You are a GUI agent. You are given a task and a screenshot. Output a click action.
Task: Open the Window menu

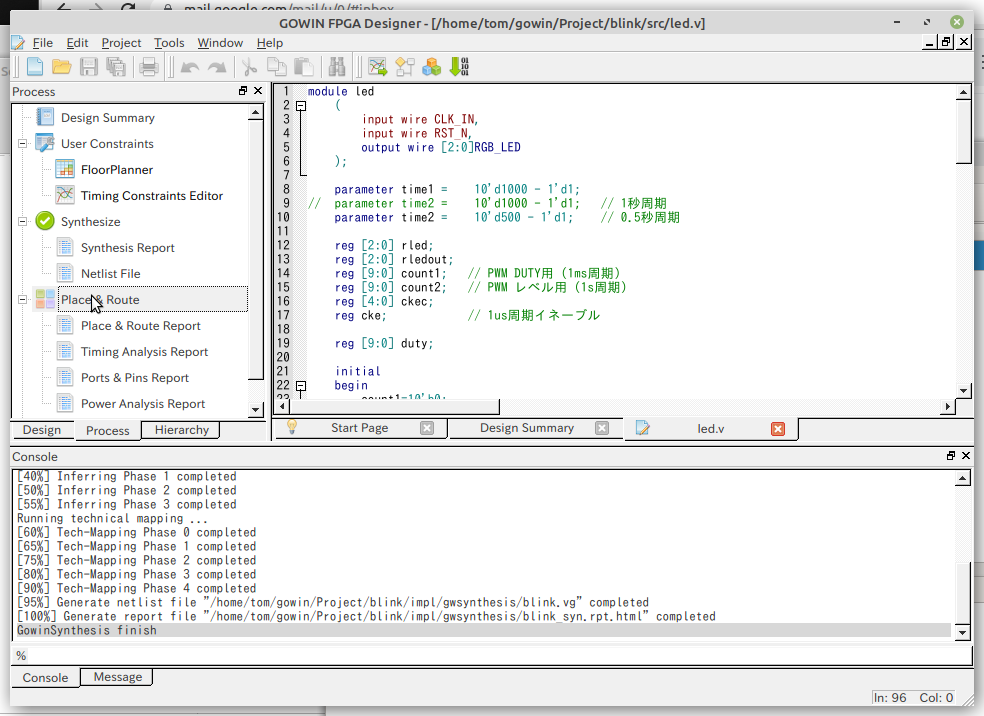pos(220,43)
